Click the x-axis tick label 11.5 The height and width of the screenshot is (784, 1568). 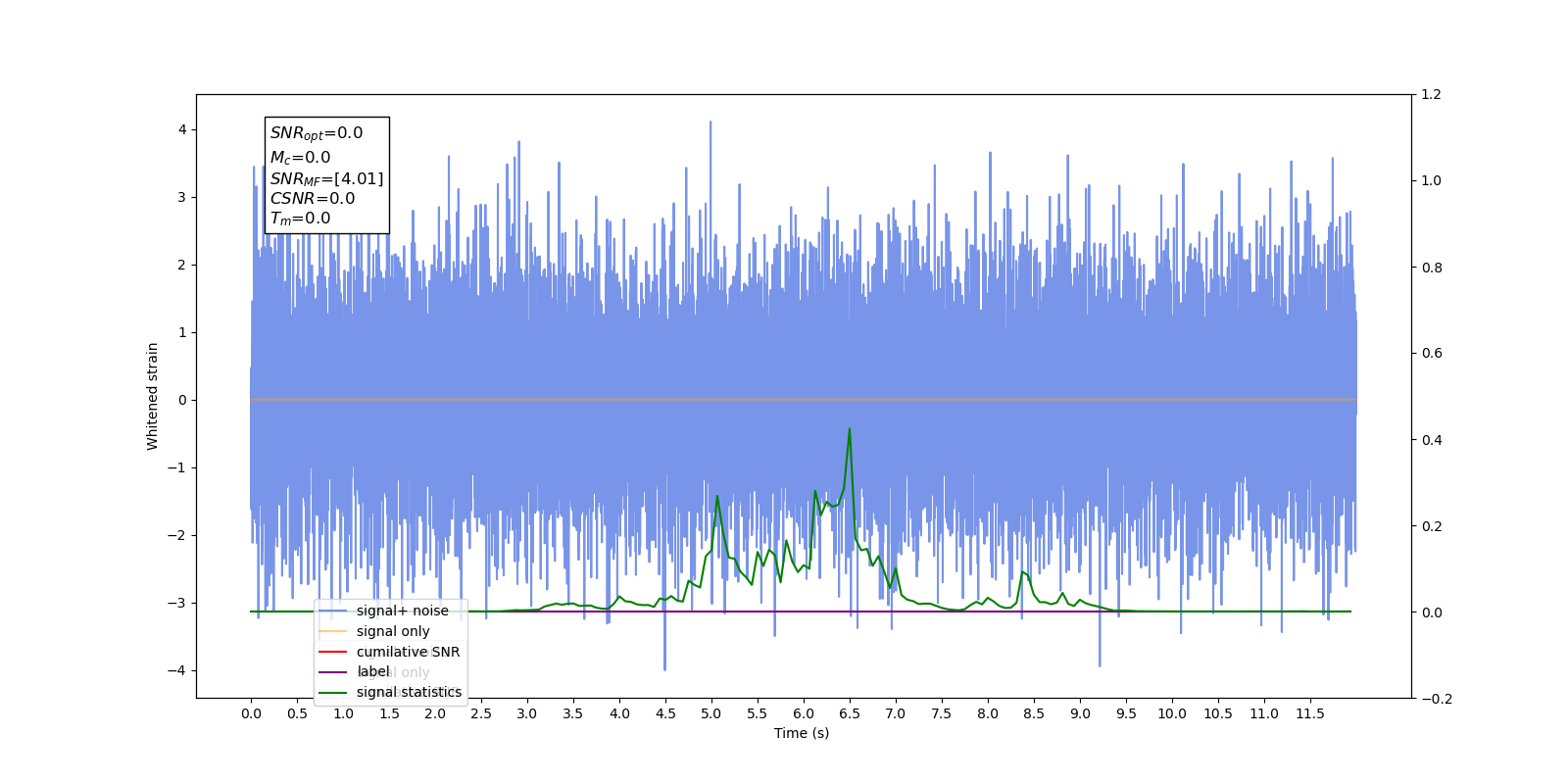1310,713
